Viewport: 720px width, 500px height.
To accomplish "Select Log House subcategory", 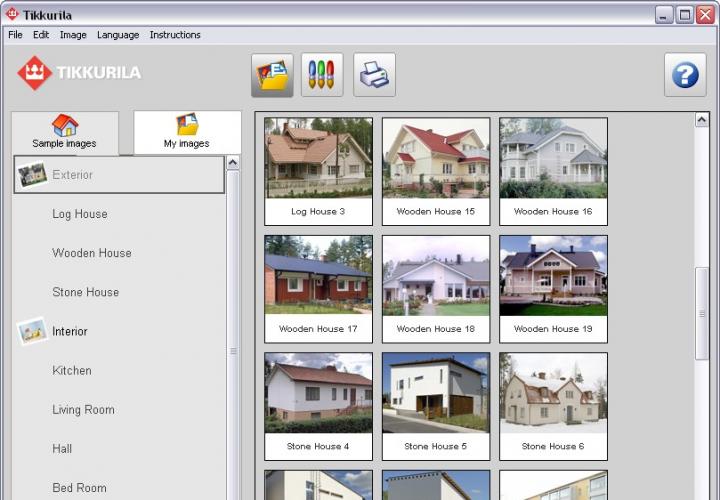I will click(x=80, y=214).
